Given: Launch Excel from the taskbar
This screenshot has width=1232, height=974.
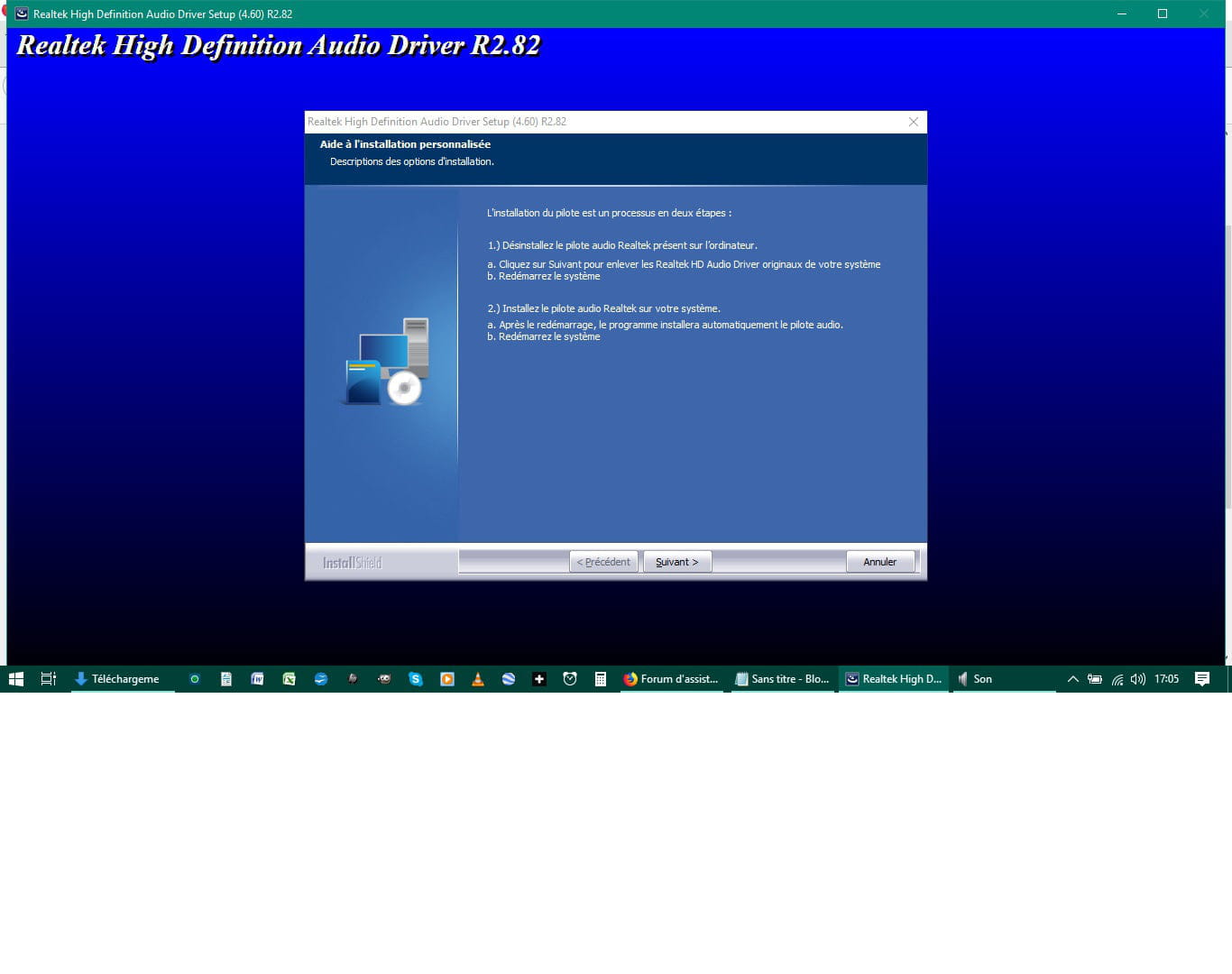Looking at the screenshot, I should pos(289,679).
